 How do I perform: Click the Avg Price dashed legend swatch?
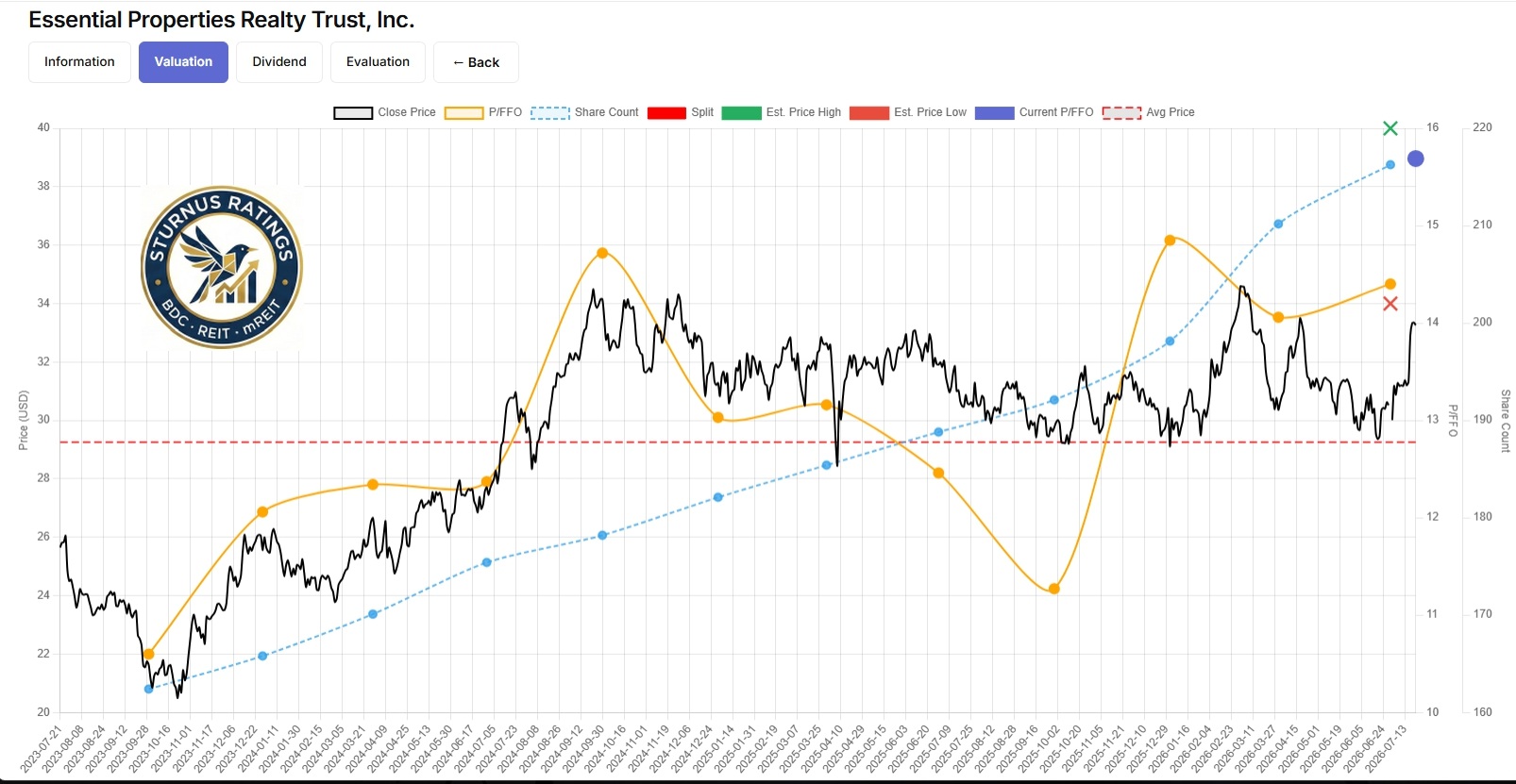[1121, 113]
